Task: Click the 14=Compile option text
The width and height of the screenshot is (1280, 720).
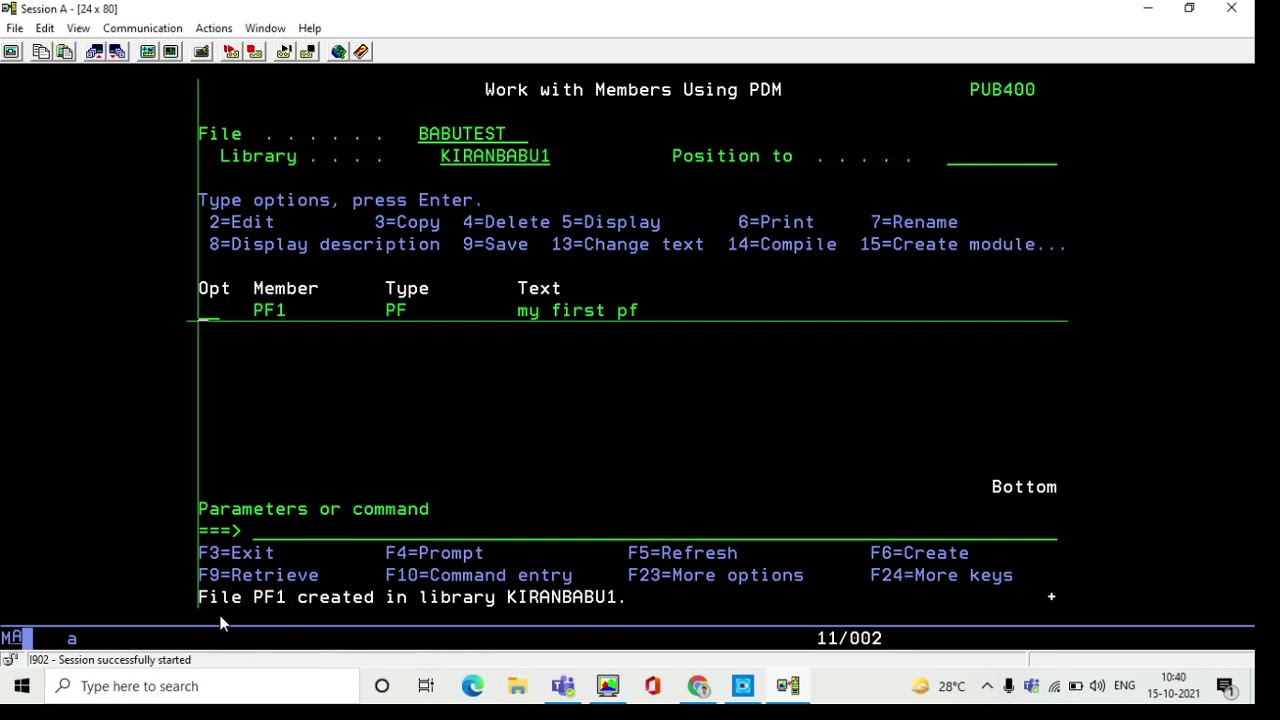Action: [782, 244]
